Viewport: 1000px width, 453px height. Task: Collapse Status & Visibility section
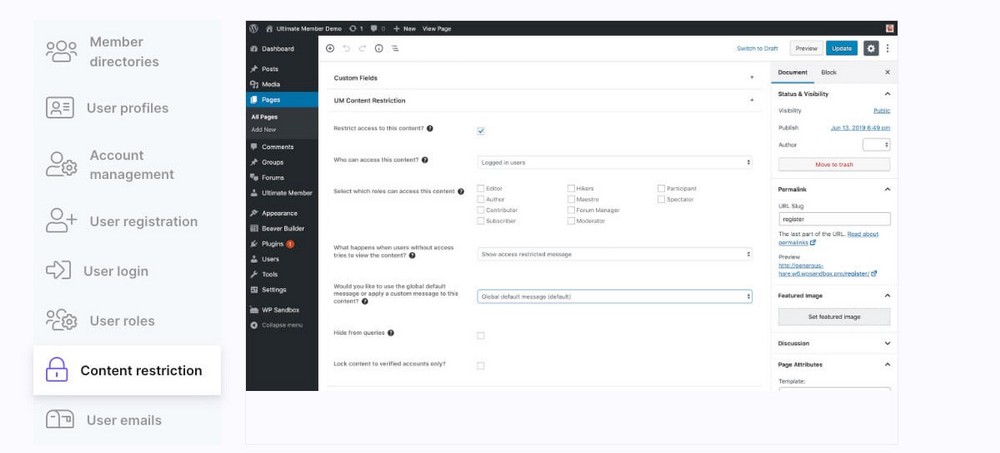tap(887, 94)
